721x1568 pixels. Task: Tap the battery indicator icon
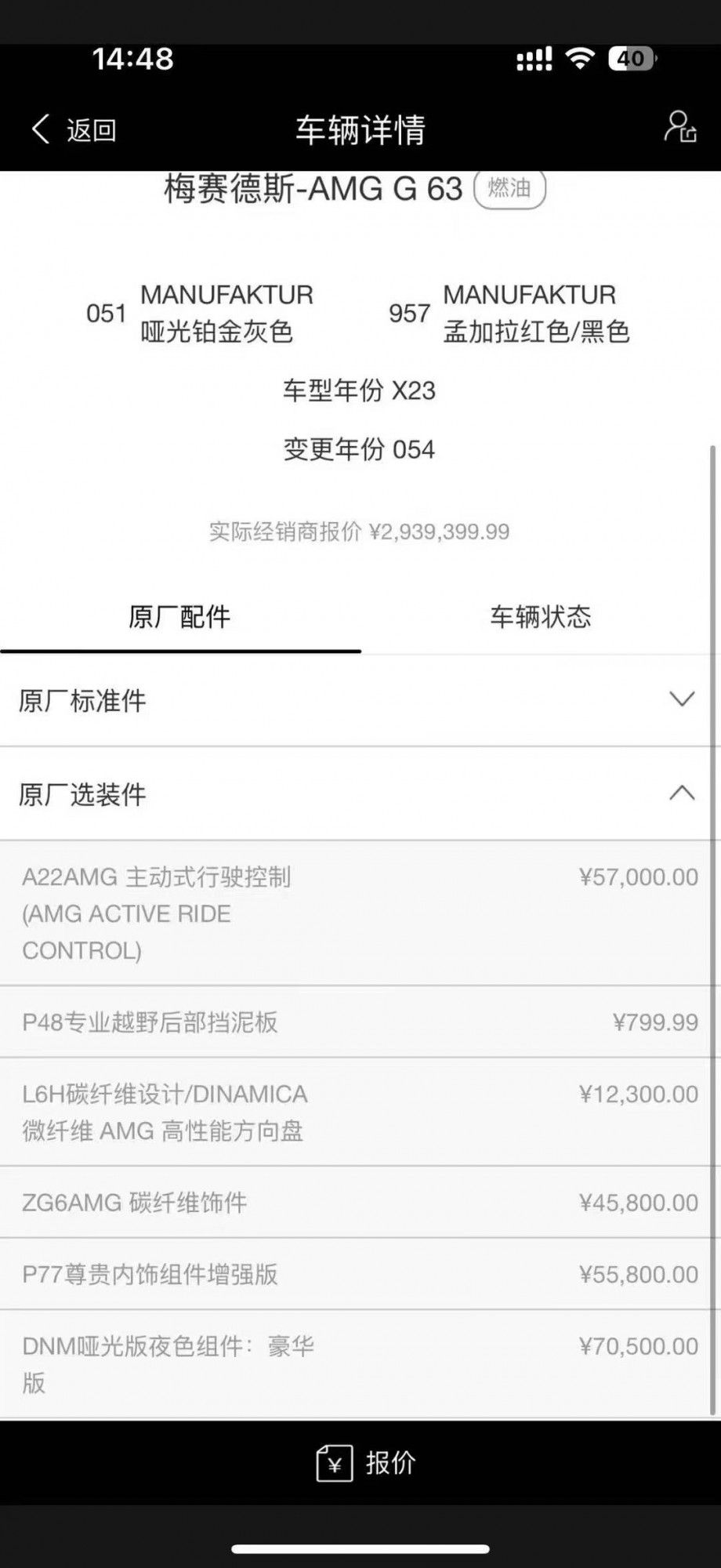click(633, 59)
